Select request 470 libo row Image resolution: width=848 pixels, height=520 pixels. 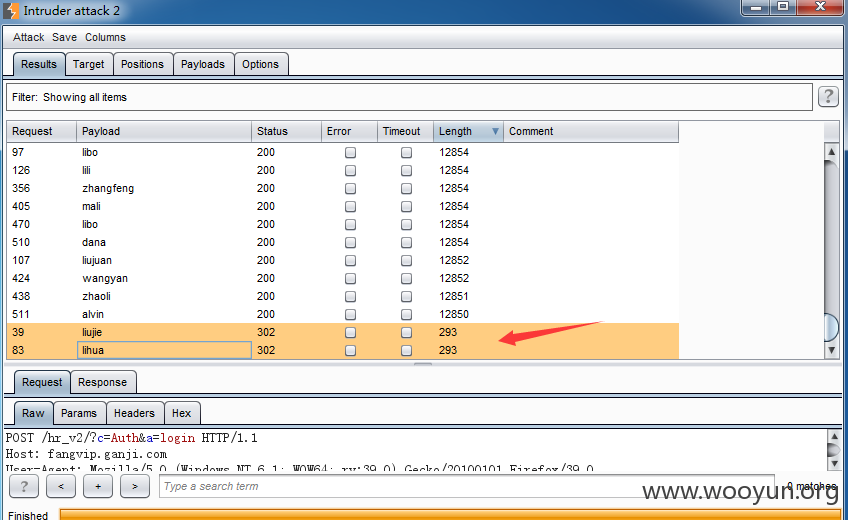(x=342, y=224)
